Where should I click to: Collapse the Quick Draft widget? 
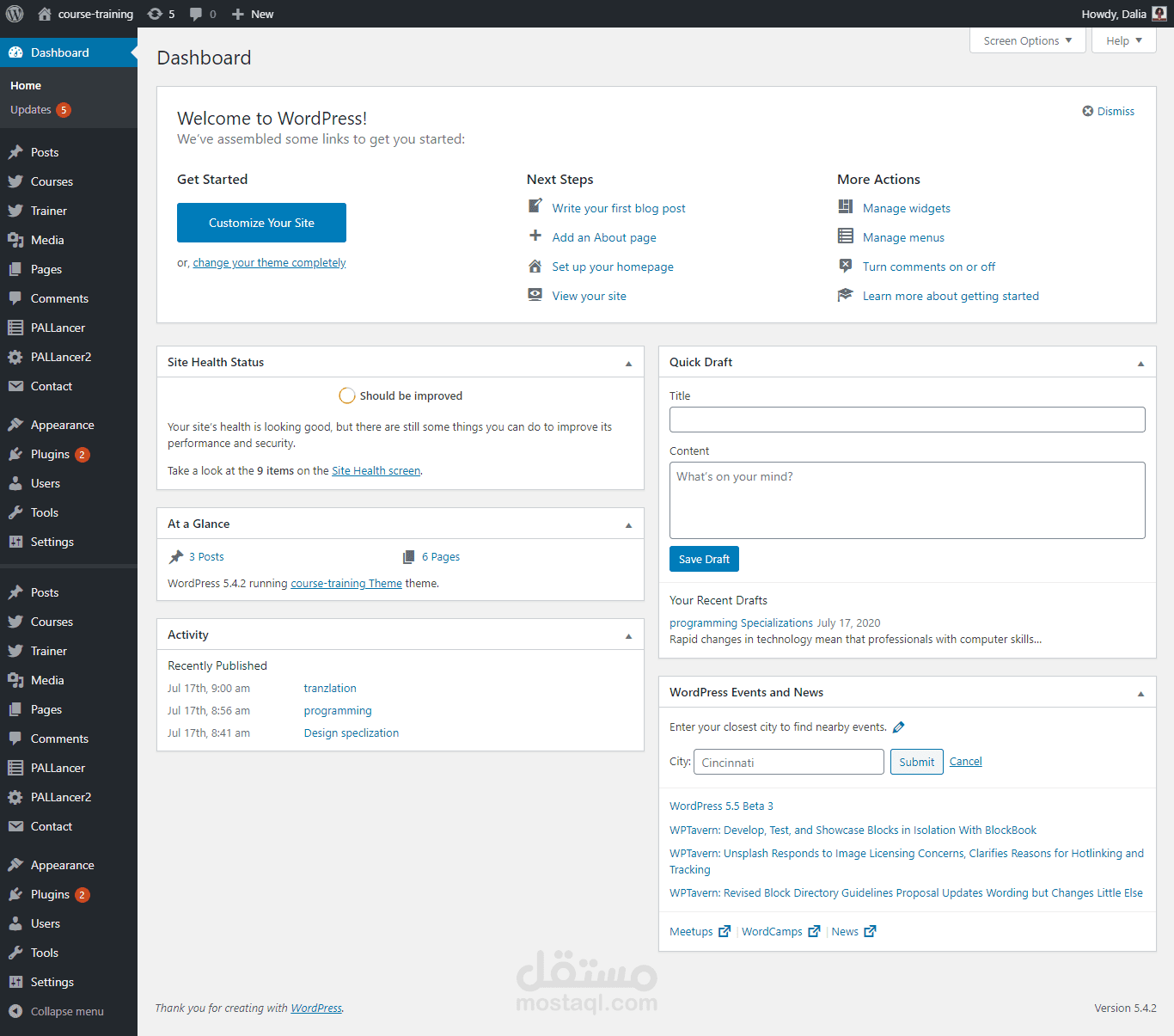(1140, 363)
